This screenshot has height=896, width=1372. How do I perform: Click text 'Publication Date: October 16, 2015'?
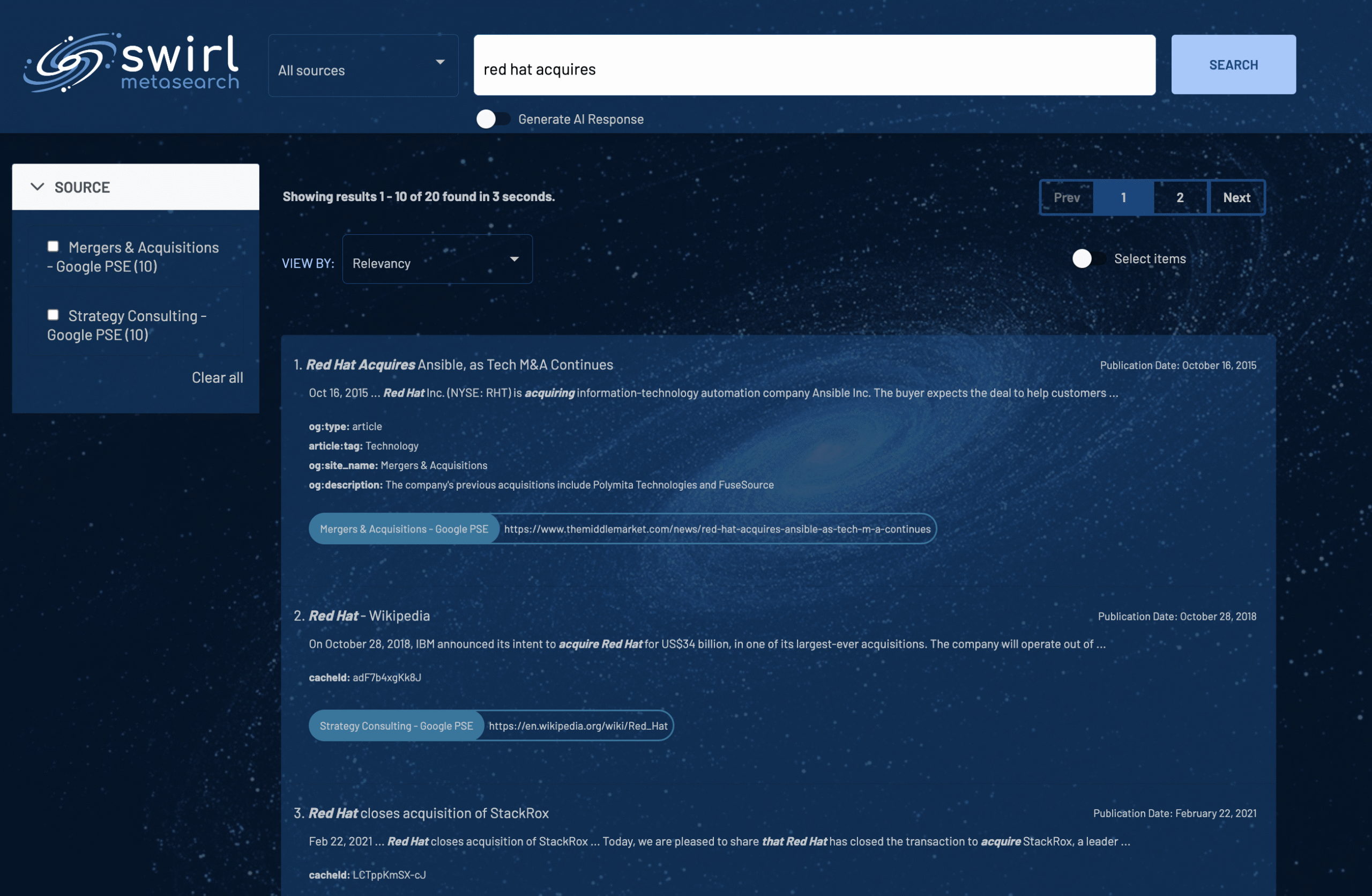[x=1178, y=366]
